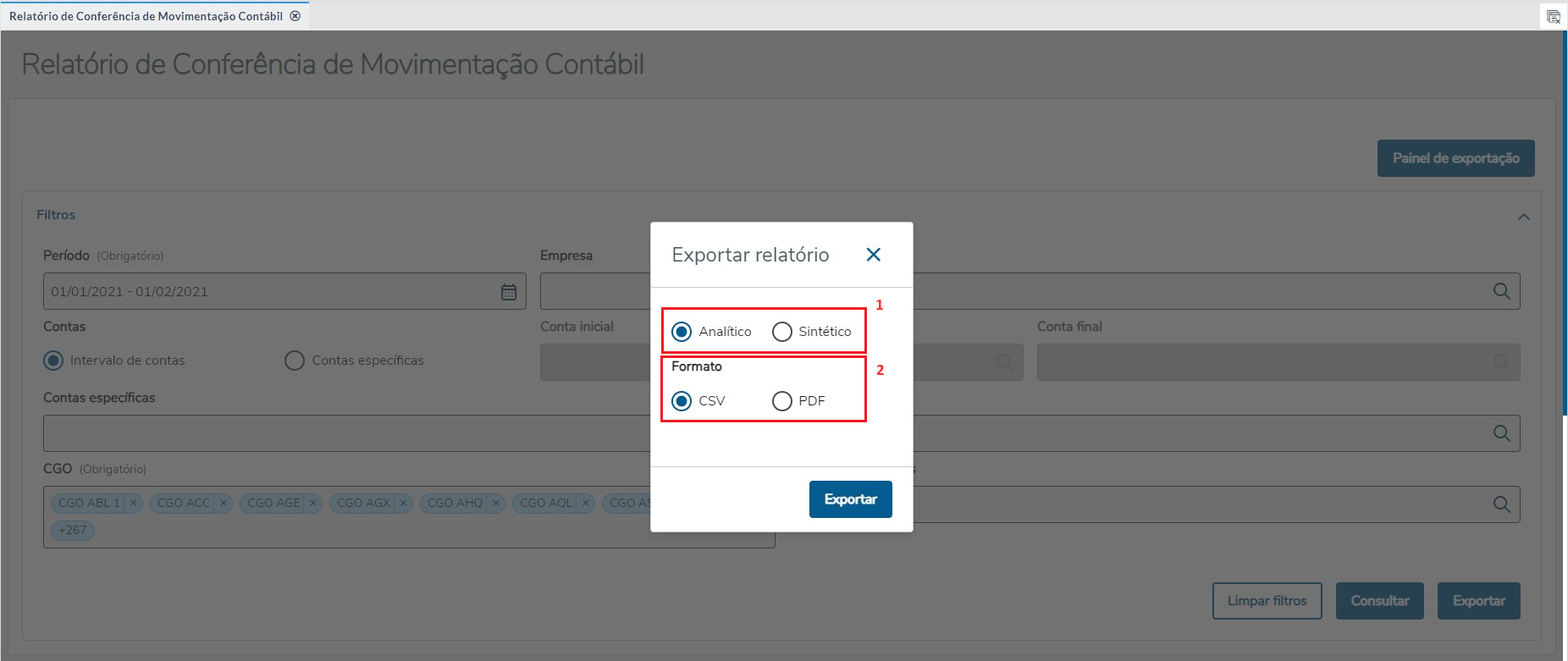Viewport: 1568px width, 661px height.
Task: Click the vertical page scrollbar
Action: tap(1565, 223)
